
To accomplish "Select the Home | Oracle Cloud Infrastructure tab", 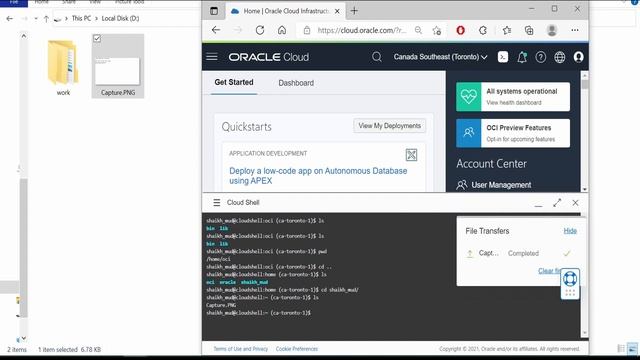I will [285, 11].
